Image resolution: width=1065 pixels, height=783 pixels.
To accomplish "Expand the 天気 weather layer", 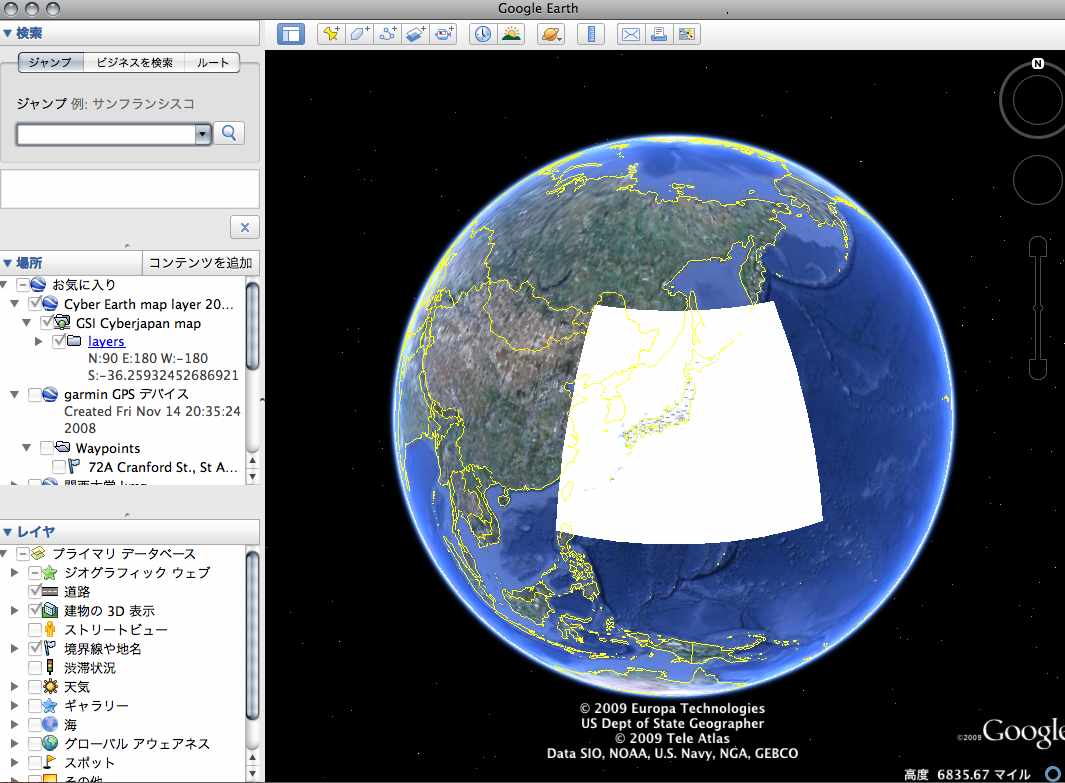I will [14, 687].
